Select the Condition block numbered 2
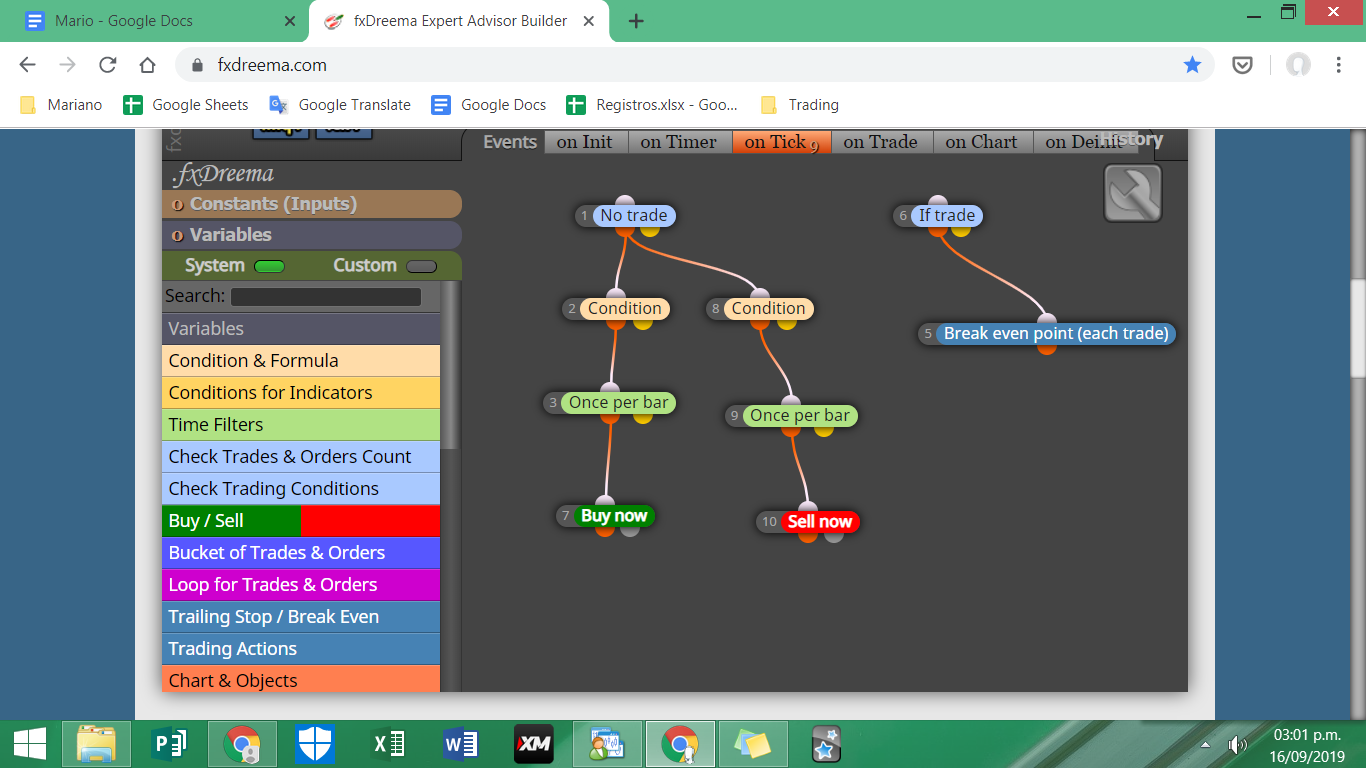 (x=624, y=309)
